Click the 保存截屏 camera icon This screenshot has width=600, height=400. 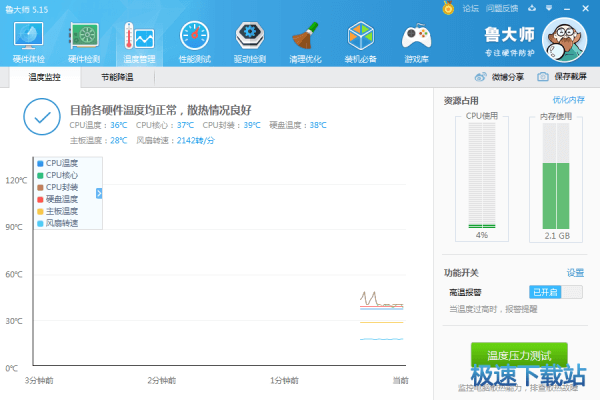[542, 77]
